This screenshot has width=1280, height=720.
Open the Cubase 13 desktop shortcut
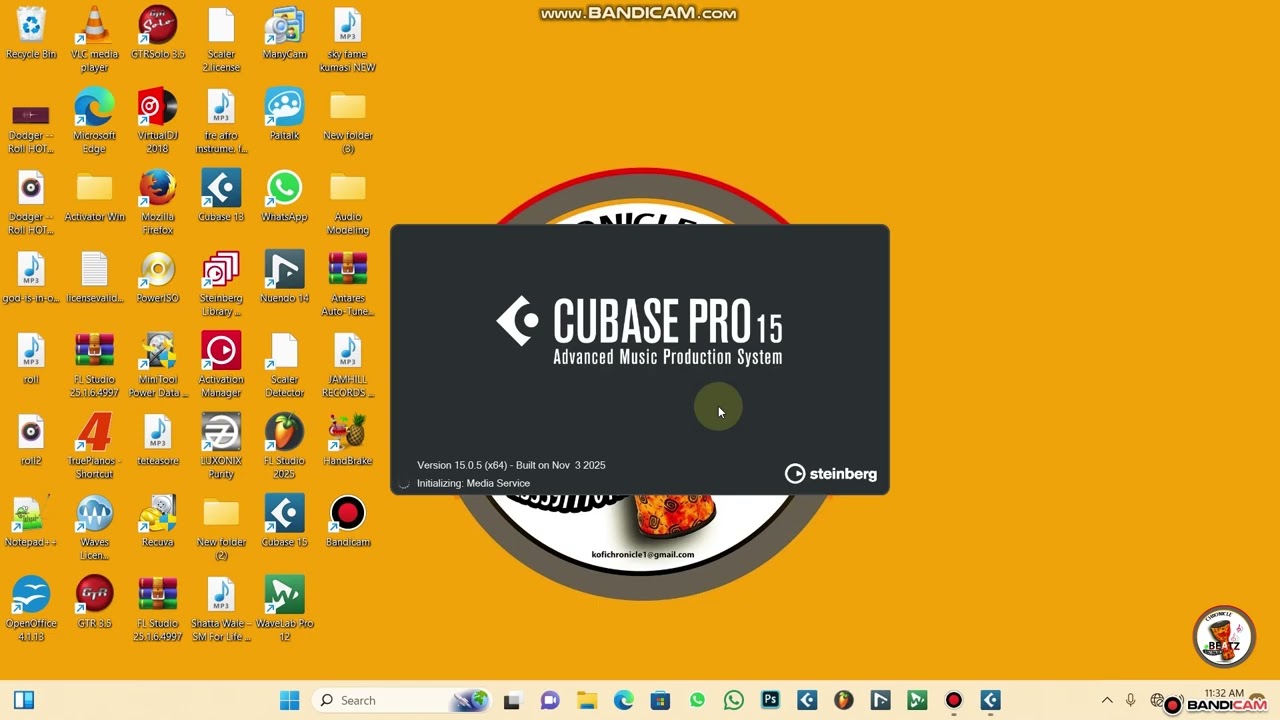click(221, 197)
